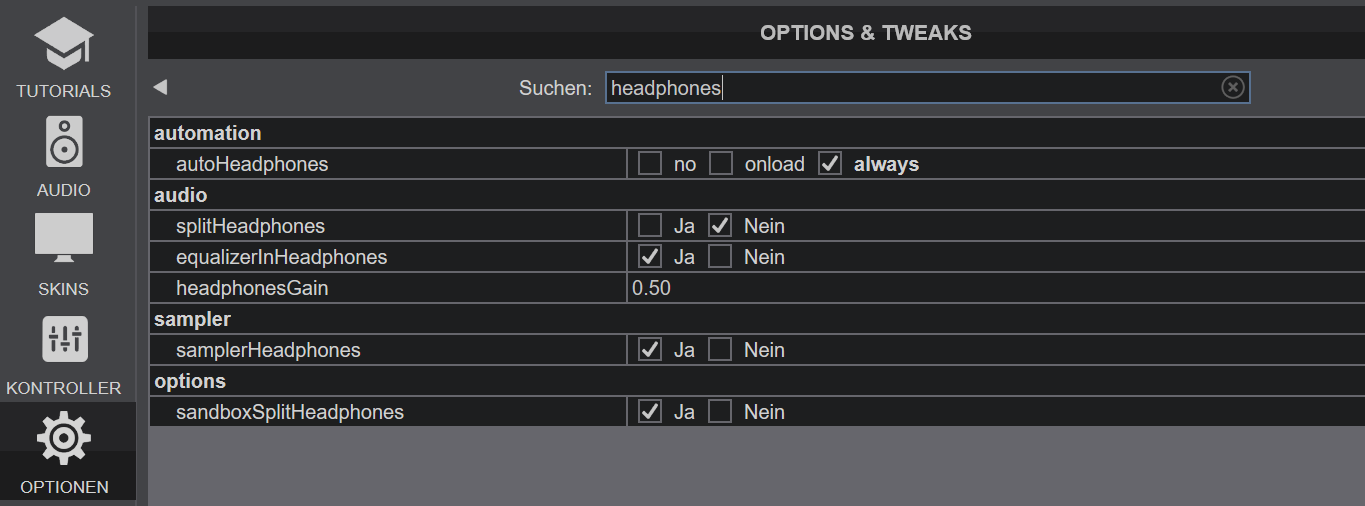Set autoHeadphones to onload
The height and width of the screenshot is (506, 1365).
point(721,164)
